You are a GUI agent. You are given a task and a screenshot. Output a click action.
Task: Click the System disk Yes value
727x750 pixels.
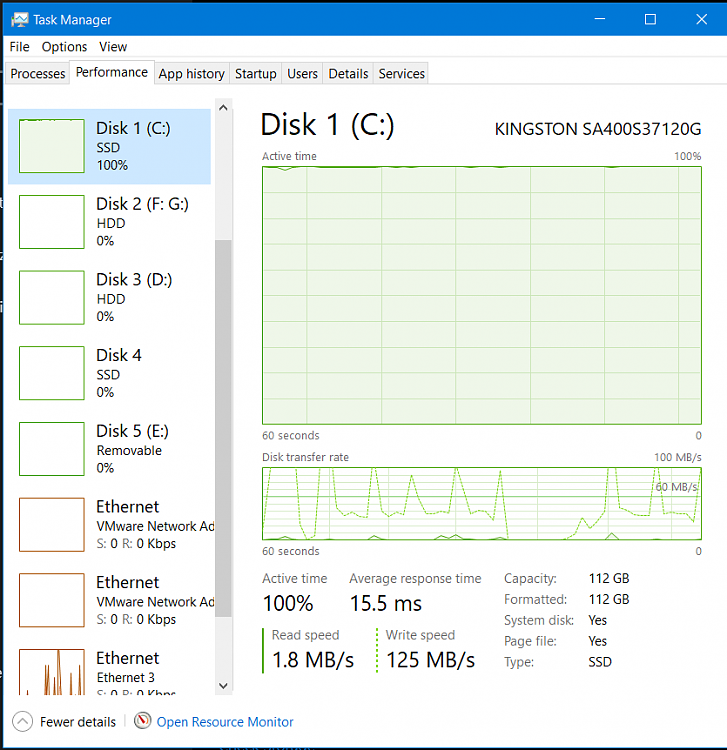pyautogui.click(x=598, y=620)
